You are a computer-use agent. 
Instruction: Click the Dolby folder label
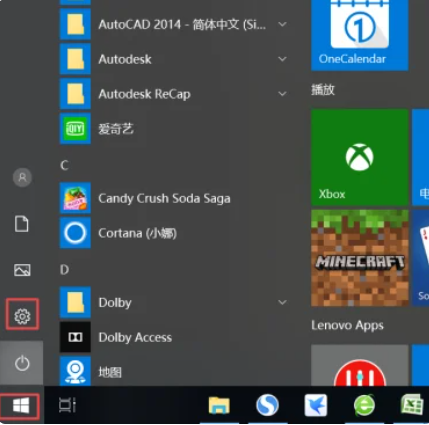tap(115, 303)
